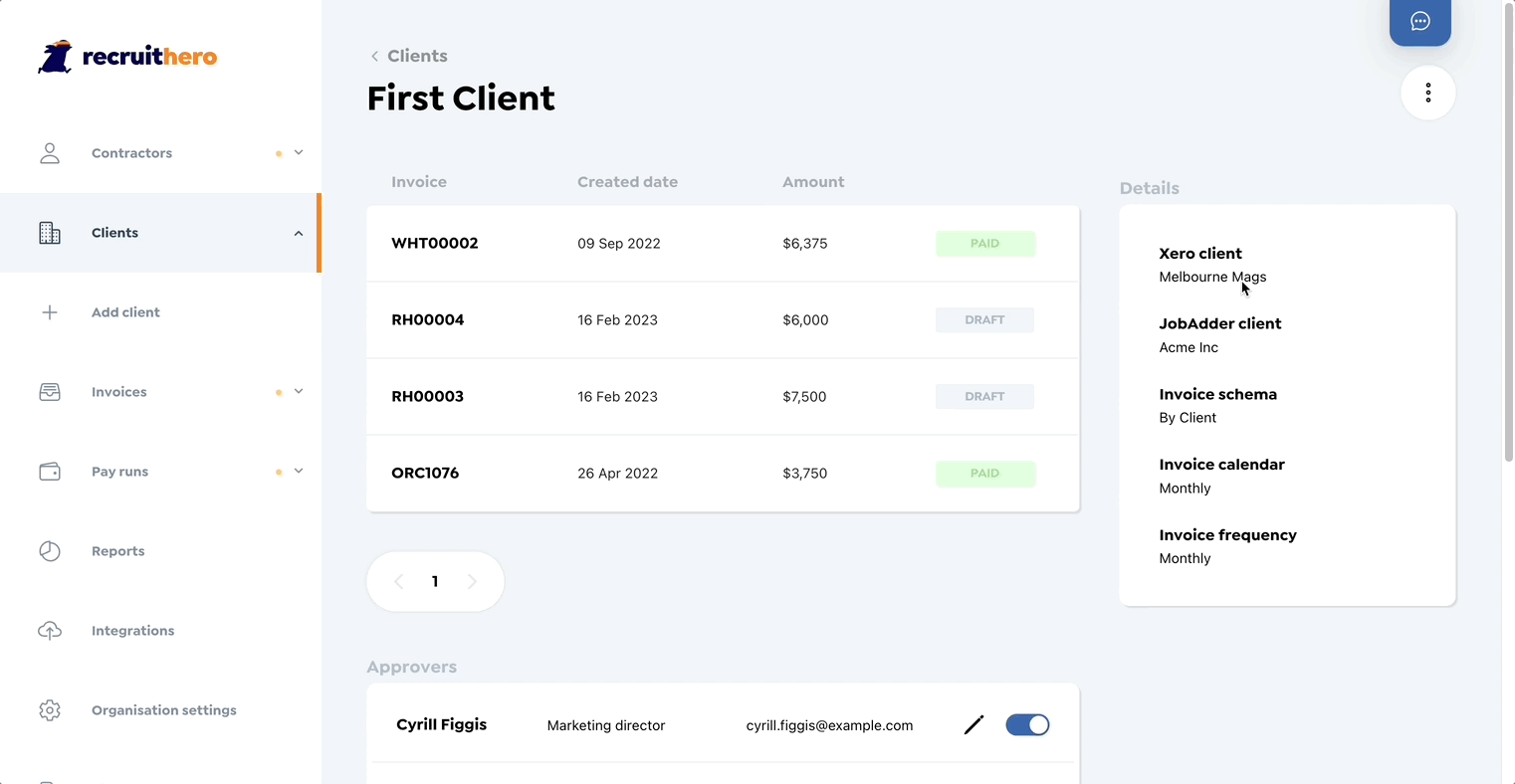Click the recruithero logo
This screenshot has width=1515, height=784.
pyautogui.click(x=127, y=57)
